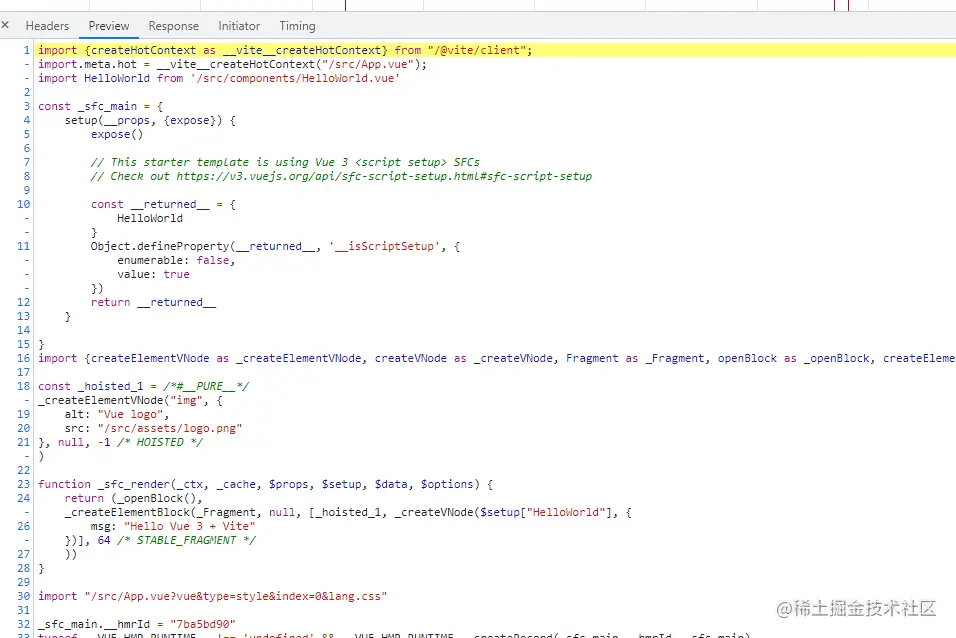Open the Timing tab
Viewport: 956px width, 638px height.
coord(298,26)
